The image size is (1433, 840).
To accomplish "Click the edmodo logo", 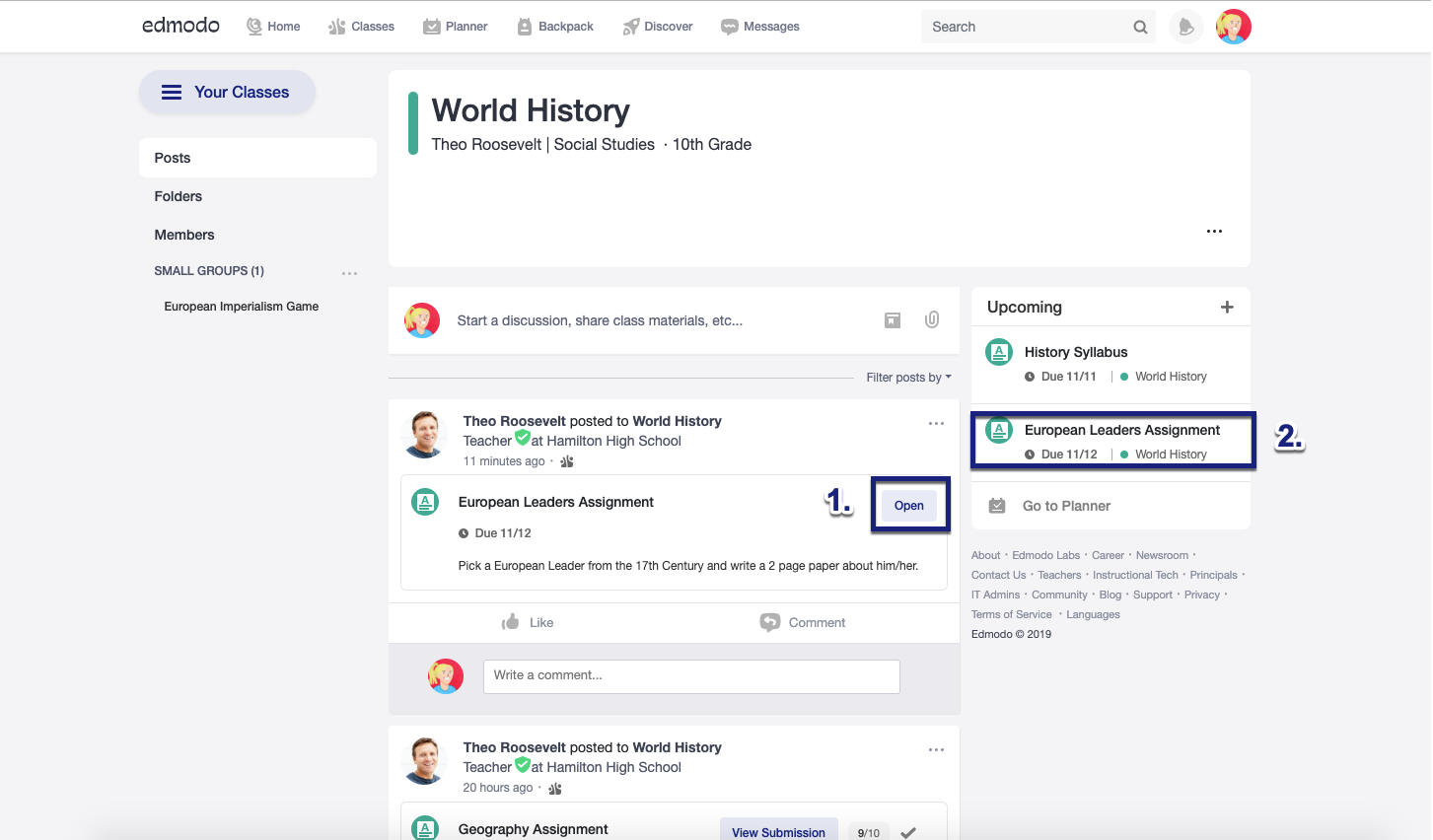I will (x=180, y=26).
